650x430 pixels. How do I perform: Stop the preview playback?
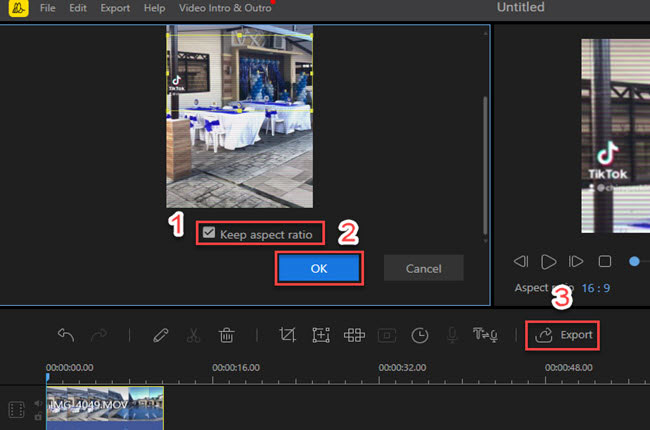pos(605,261)
